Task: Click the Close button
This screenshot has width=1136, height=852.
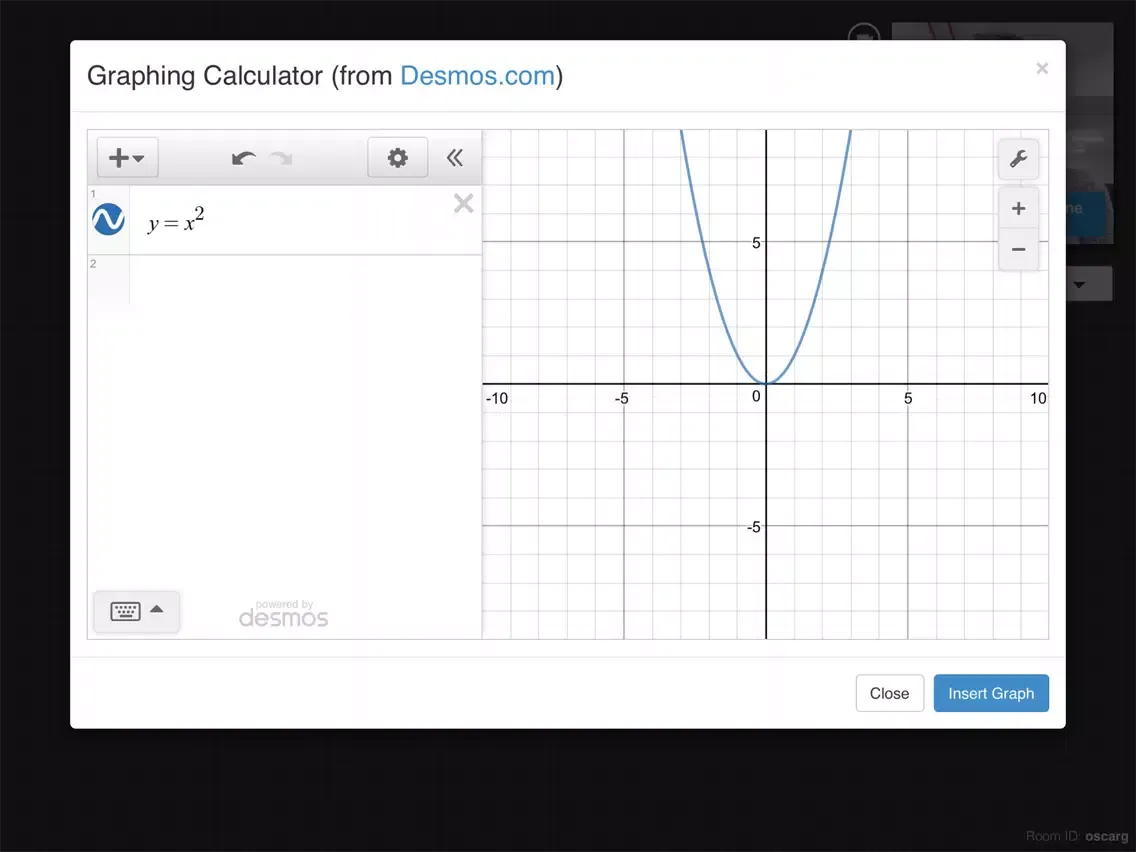Action: (890, 693)
